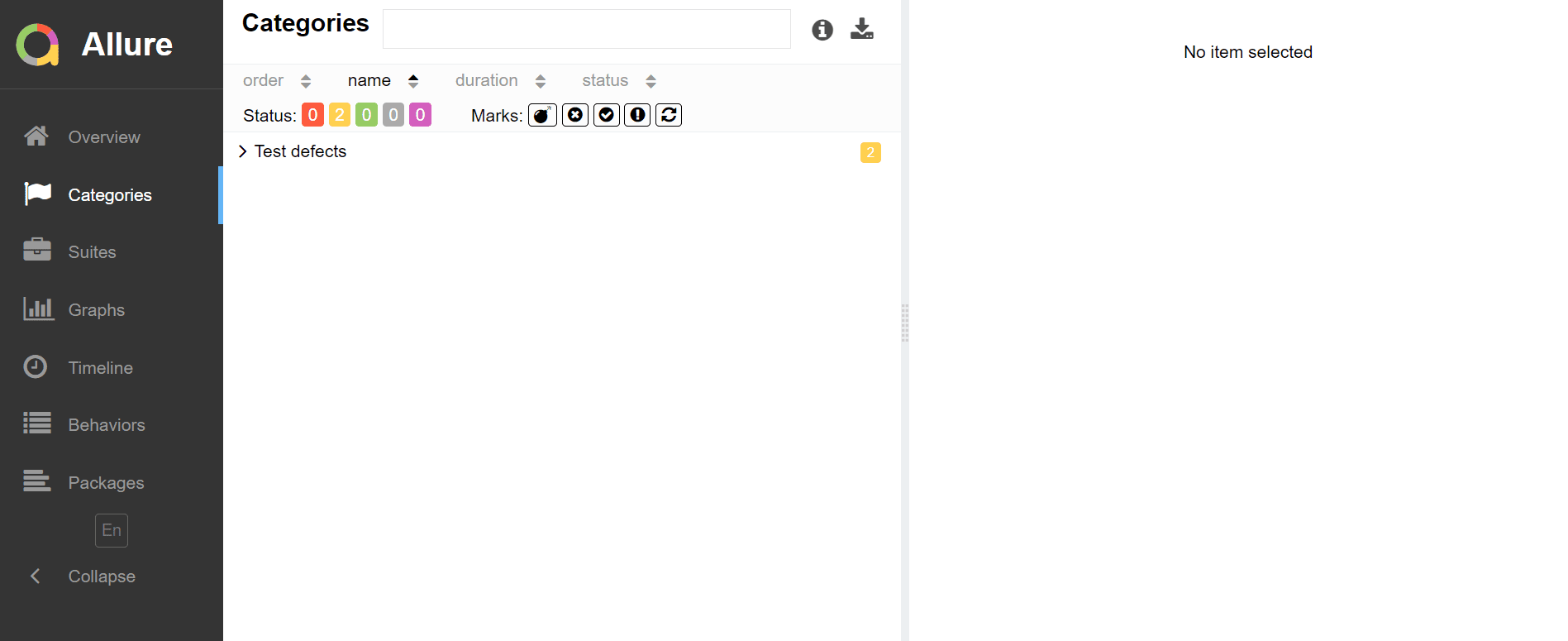Toggle the x-circle mark filter

point(575,115)
